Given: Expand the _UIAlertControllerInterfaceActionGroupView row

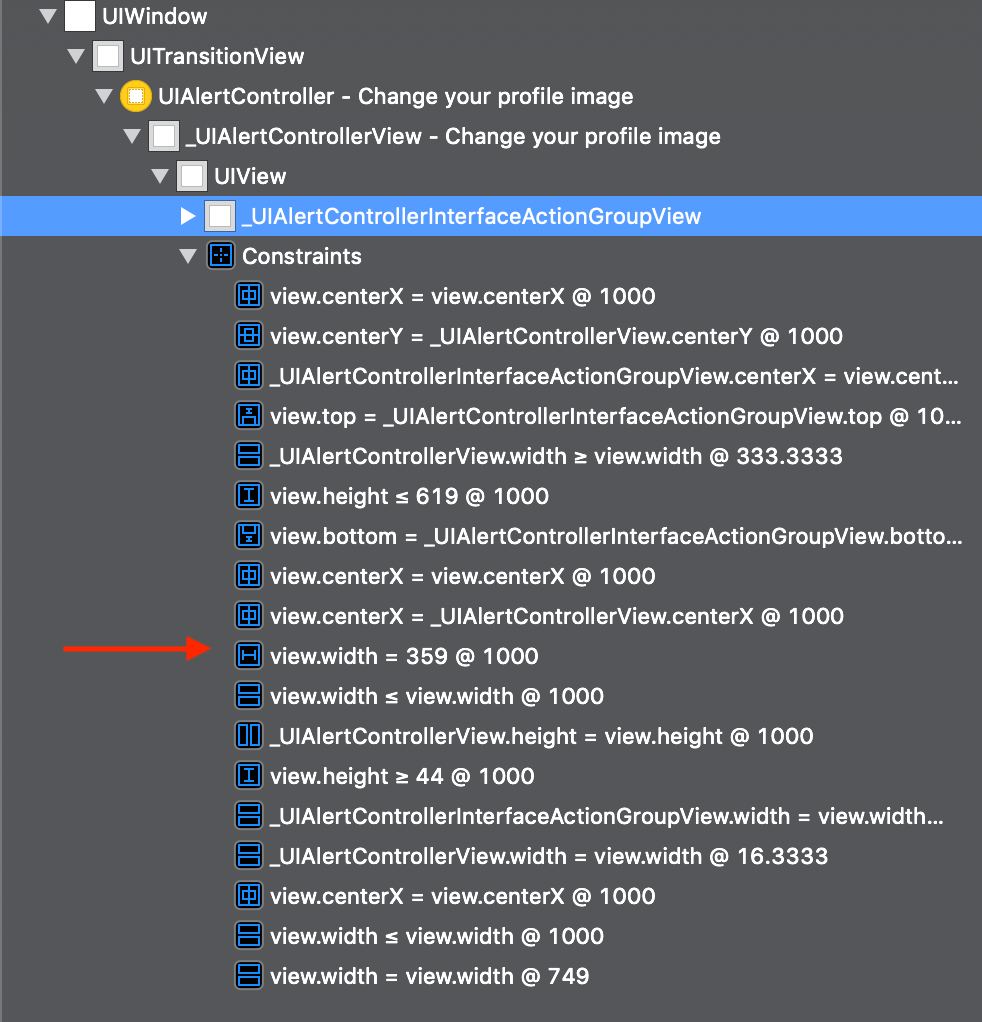Looking at the screenshot, I should 188,216.
